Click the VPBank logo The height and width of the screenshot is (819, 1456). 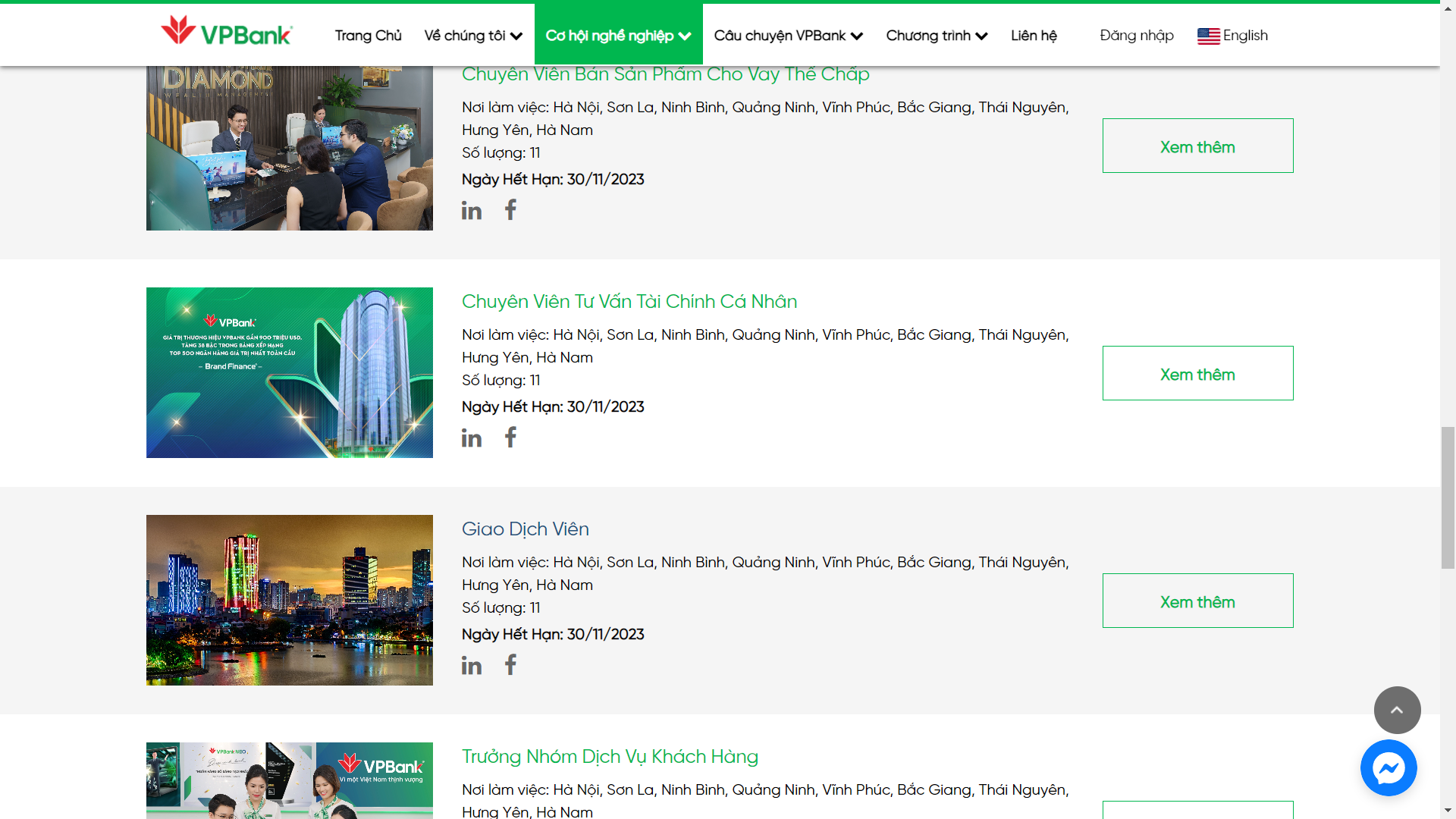tap(227, 32)
